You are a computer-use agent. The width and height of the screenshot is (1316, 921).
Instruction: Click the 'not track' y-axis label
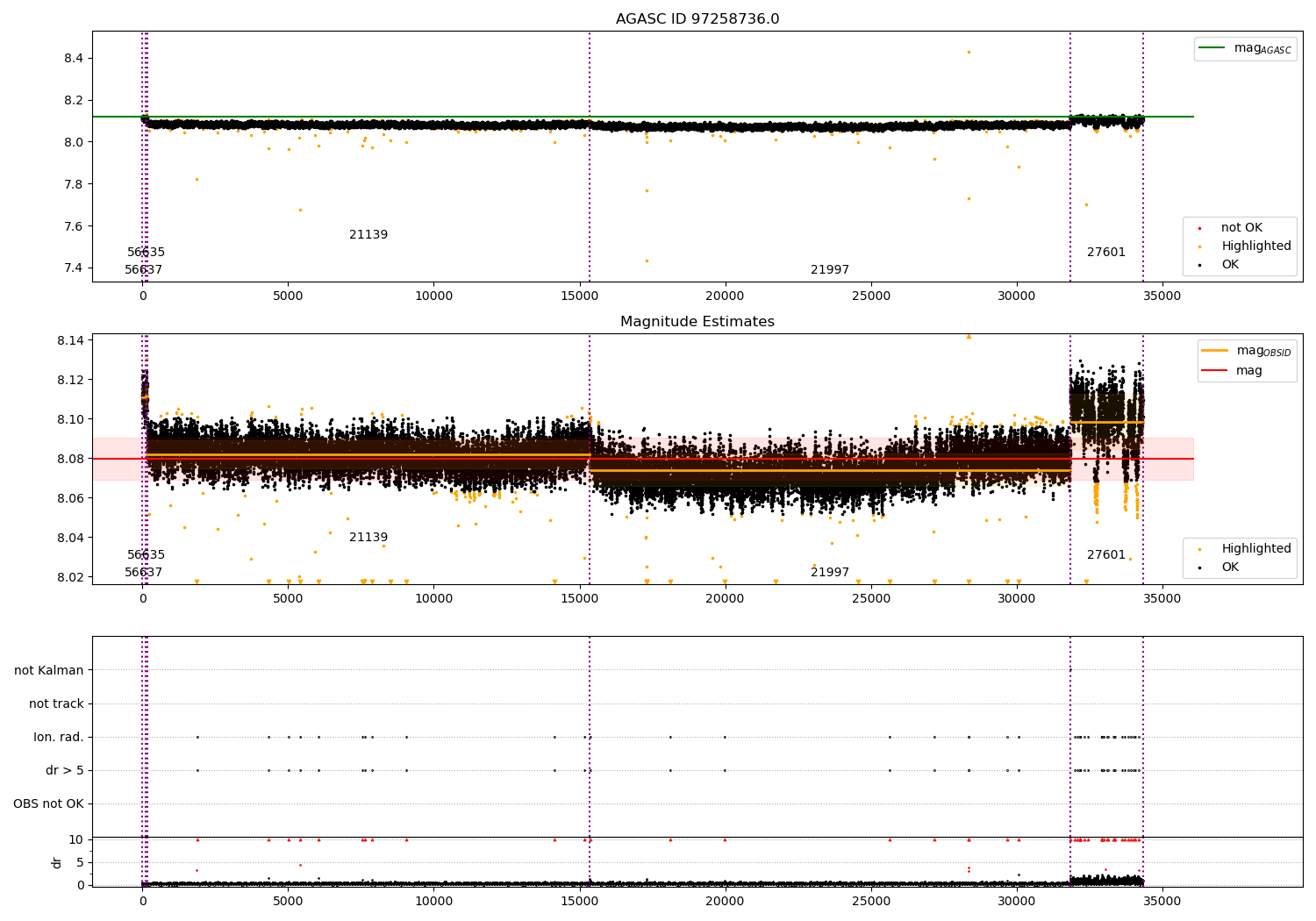(x=56, y=703)
